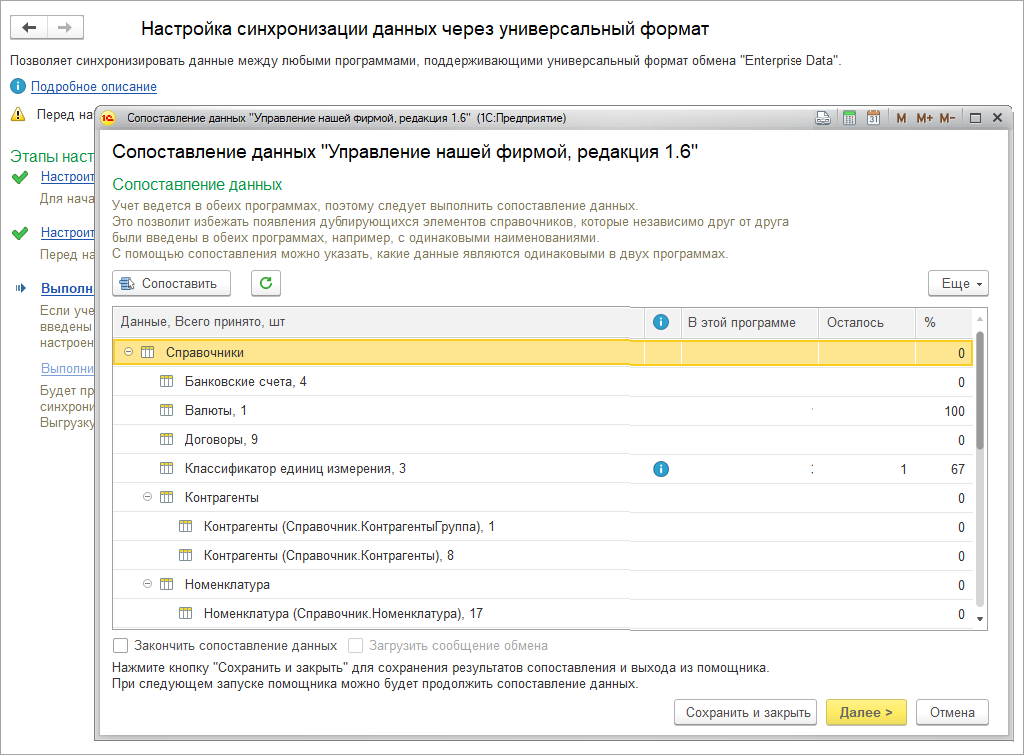This screenshot has width=1024, height=755.
Task: Click the back arrow navigation button
Action: coord(30,28)
